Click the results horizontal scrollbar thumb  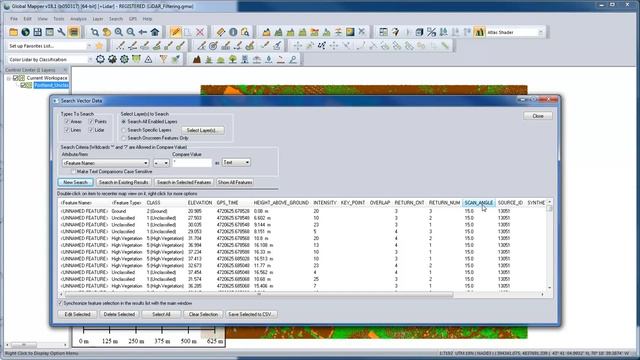coord(259,294)
